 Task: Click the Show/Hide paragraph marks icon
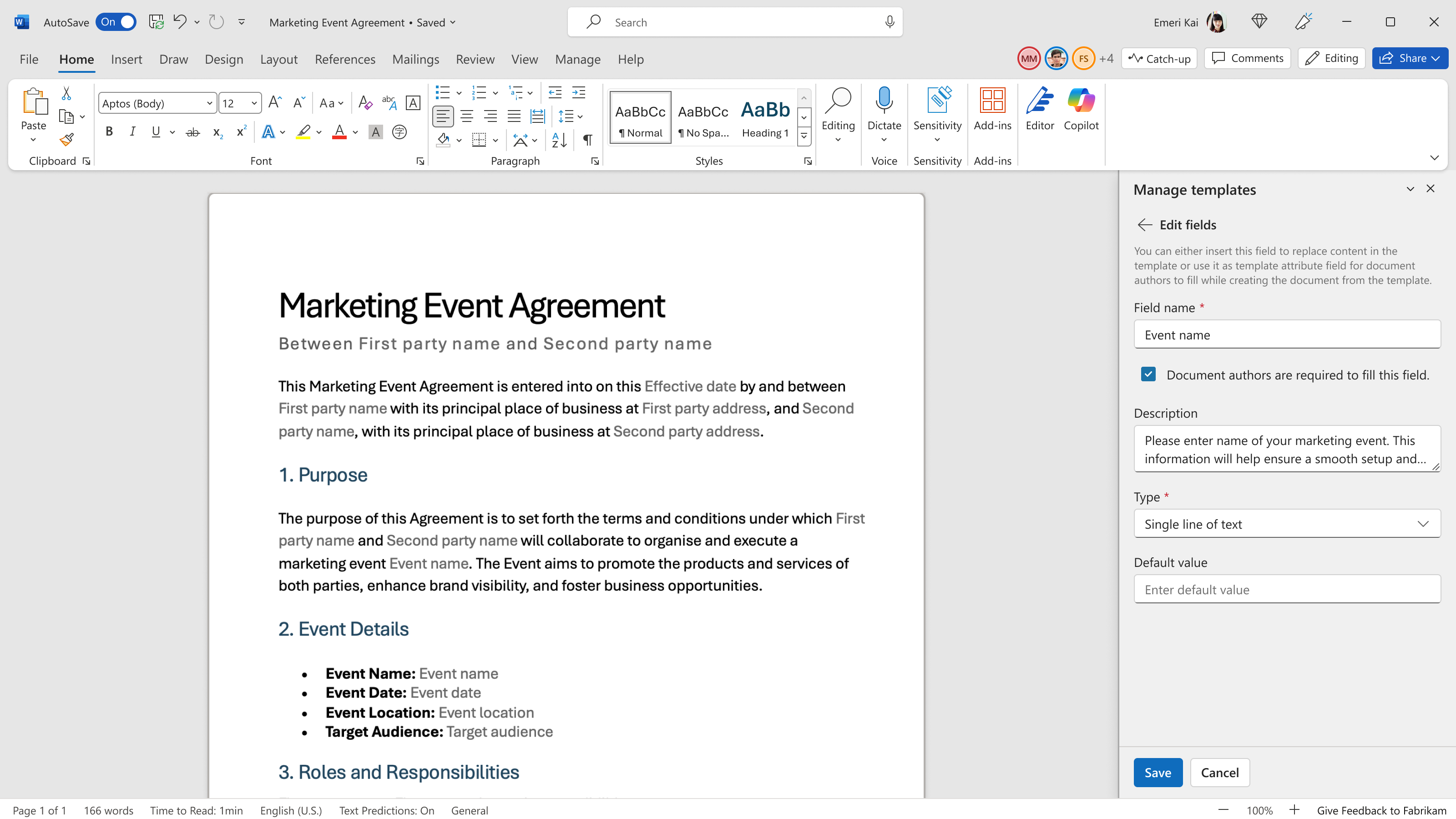[x=587, y=140]
